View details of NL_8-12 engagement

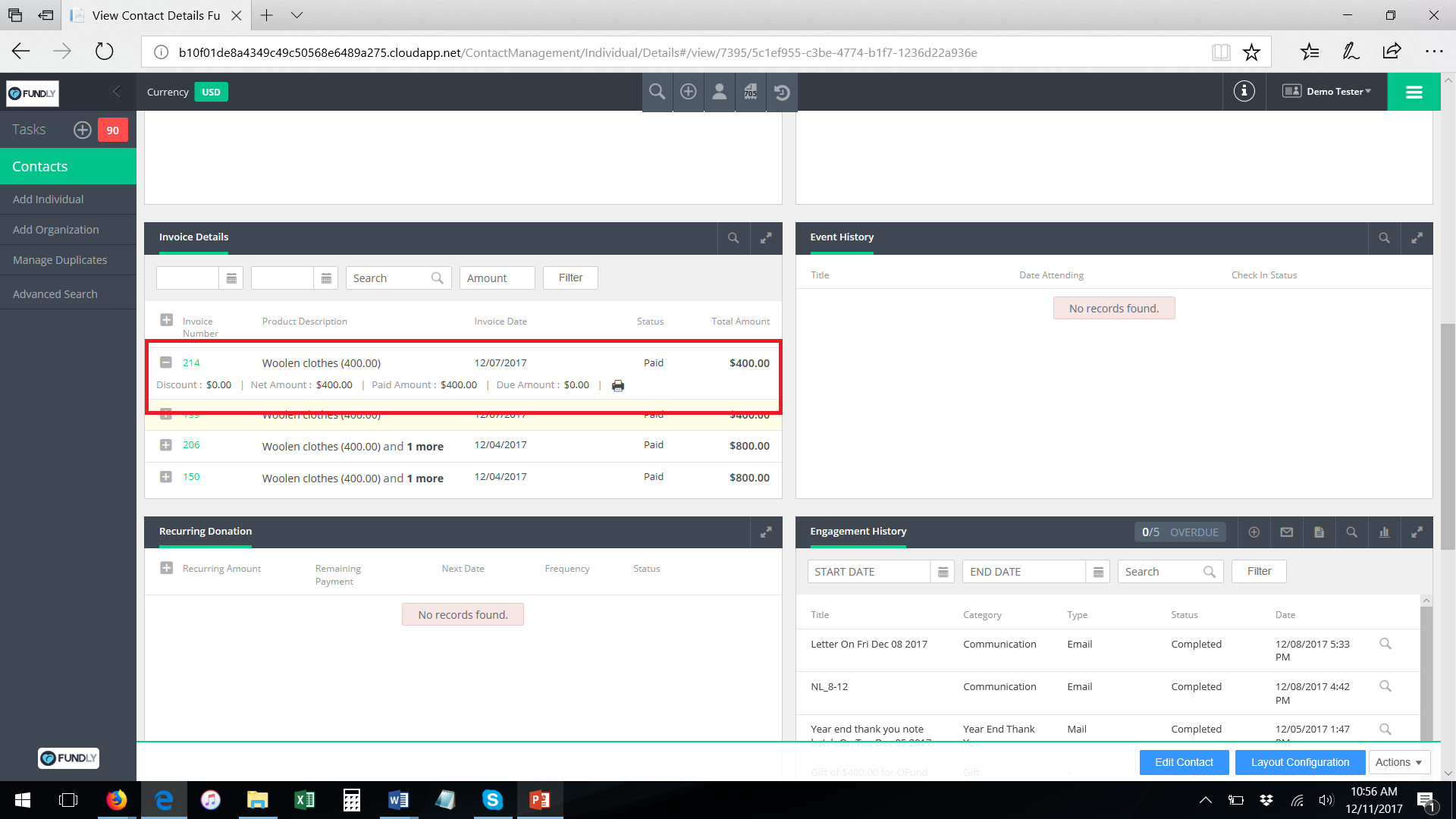click(1385, 686)
